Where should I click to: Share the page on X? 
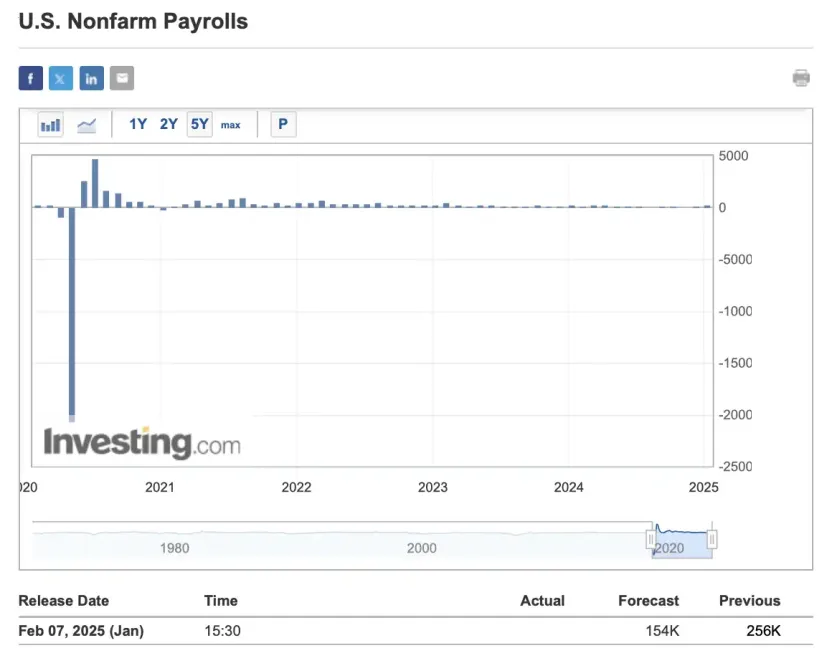(x=61, y=78)
